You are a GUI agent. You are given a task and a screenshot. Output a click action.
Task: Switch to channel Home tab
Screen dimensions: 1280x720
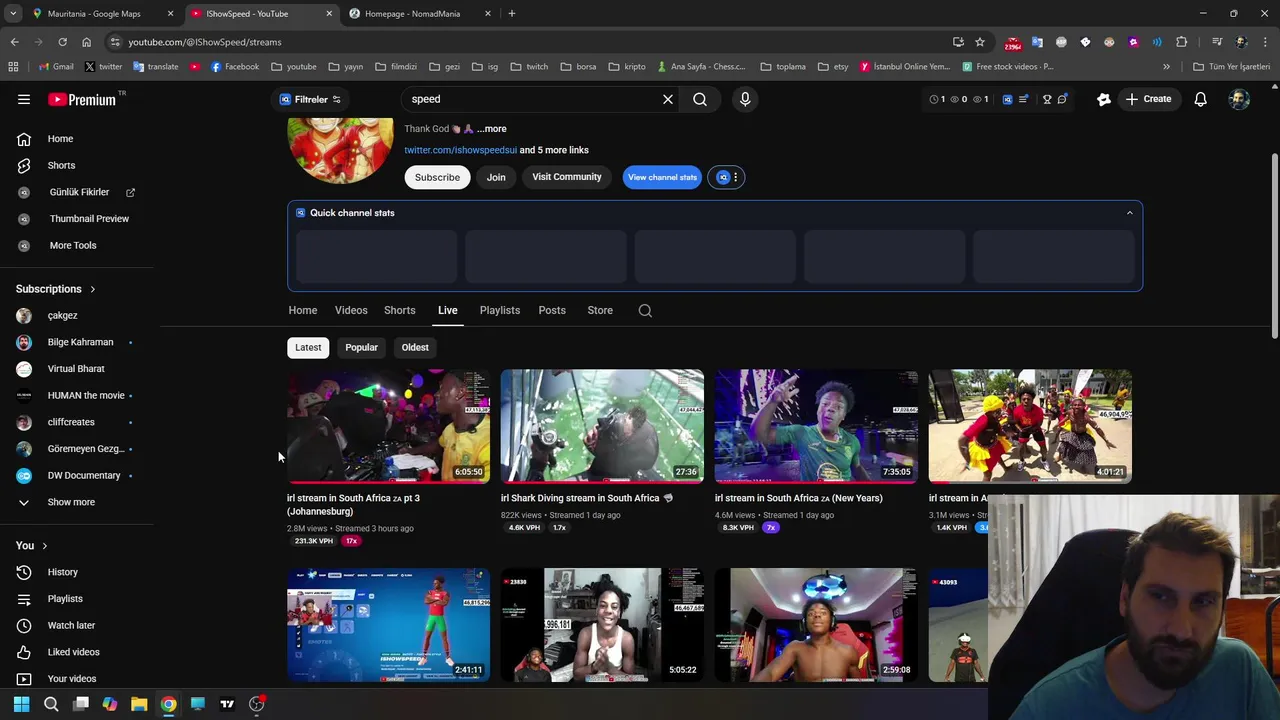[303, 310]
